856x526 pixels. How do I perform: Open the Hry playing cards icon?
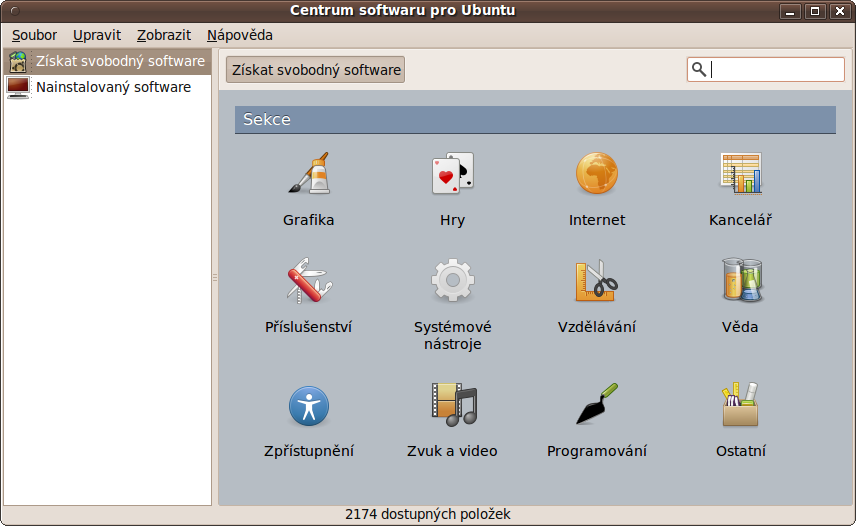pyautogui.click(x=452, y=174)
